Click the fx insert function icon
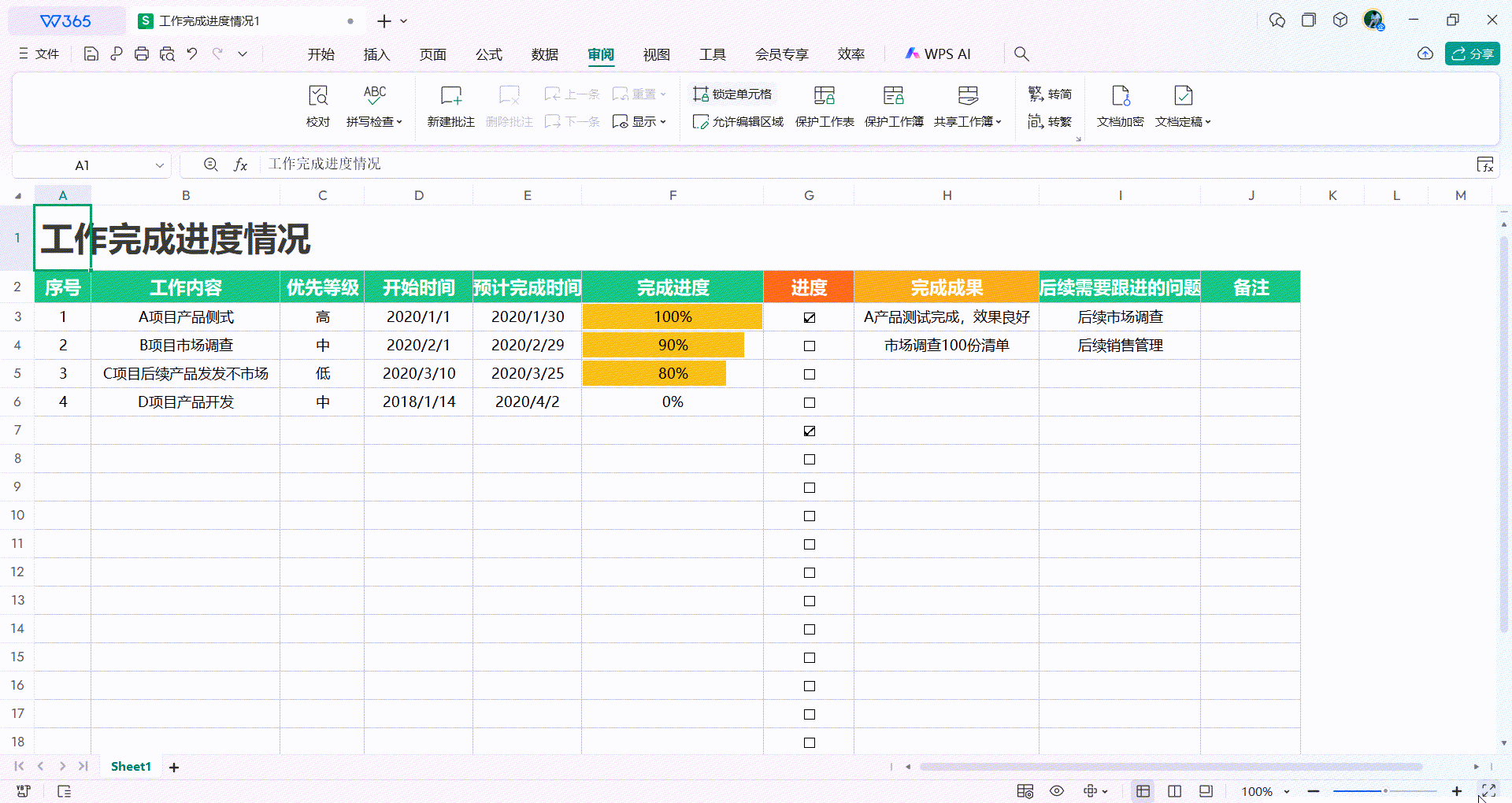 click(x=240, y=165)
